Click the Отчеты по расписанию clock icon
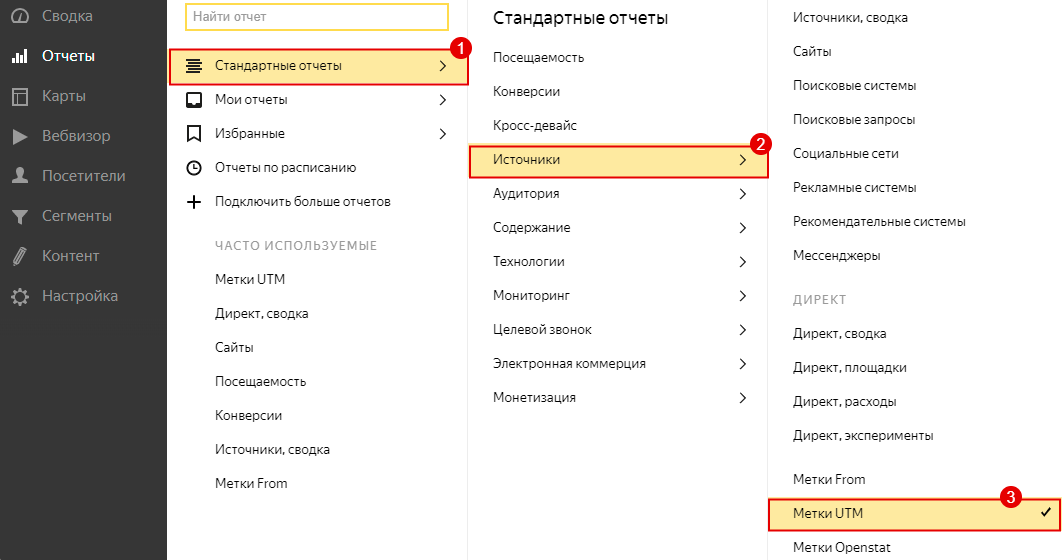 [194, 168]
